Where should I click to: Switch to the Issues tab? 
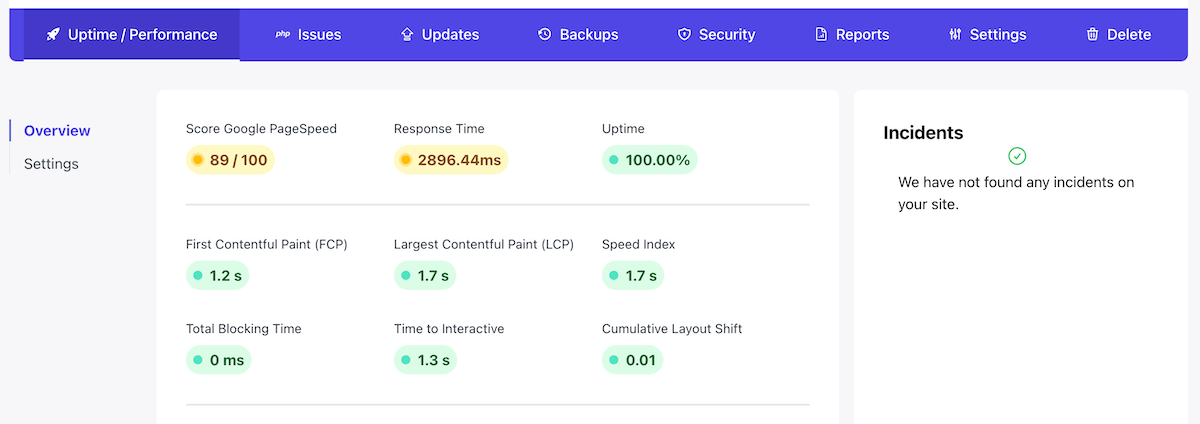[308, 34]
